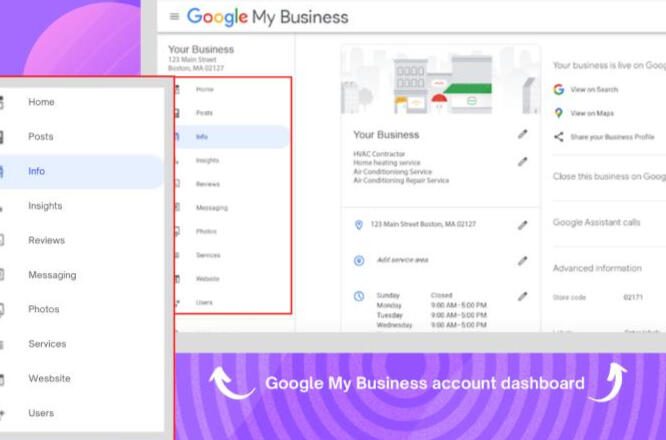Open View on Search link

pos(594,90)
